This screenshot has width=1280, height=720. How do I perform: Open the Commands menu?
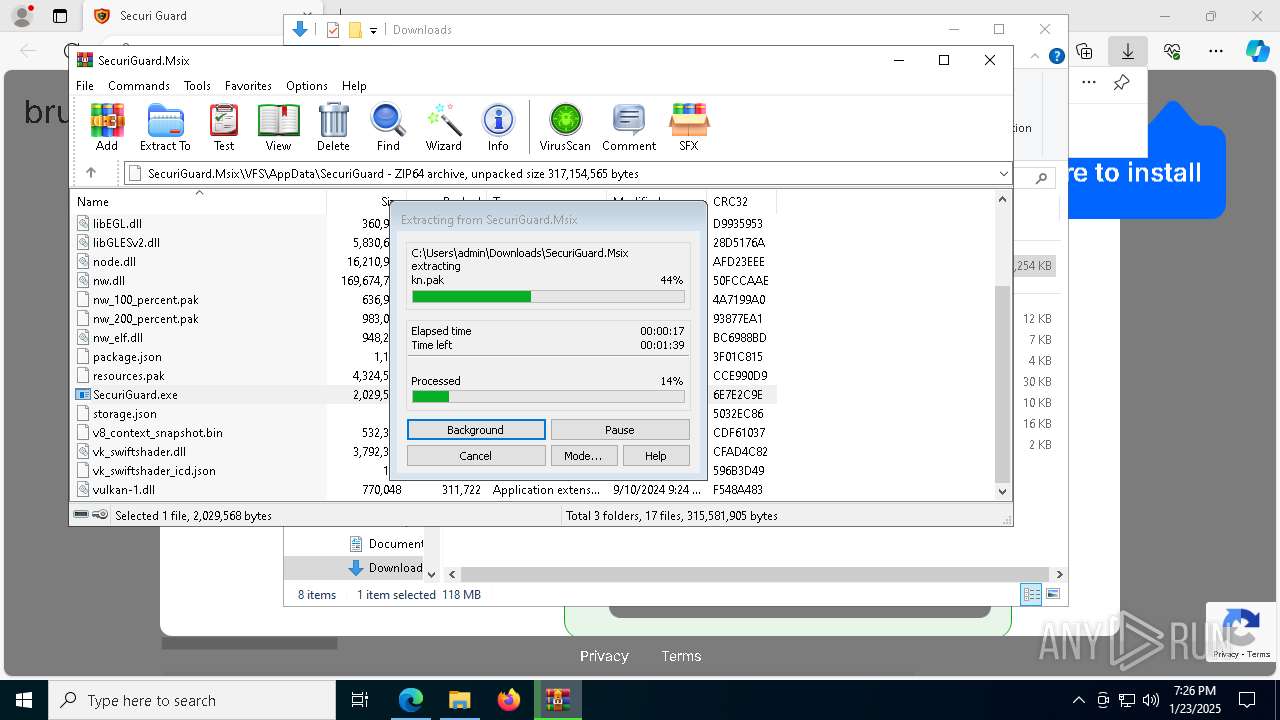pyautogui.click(x=139, y=86)
